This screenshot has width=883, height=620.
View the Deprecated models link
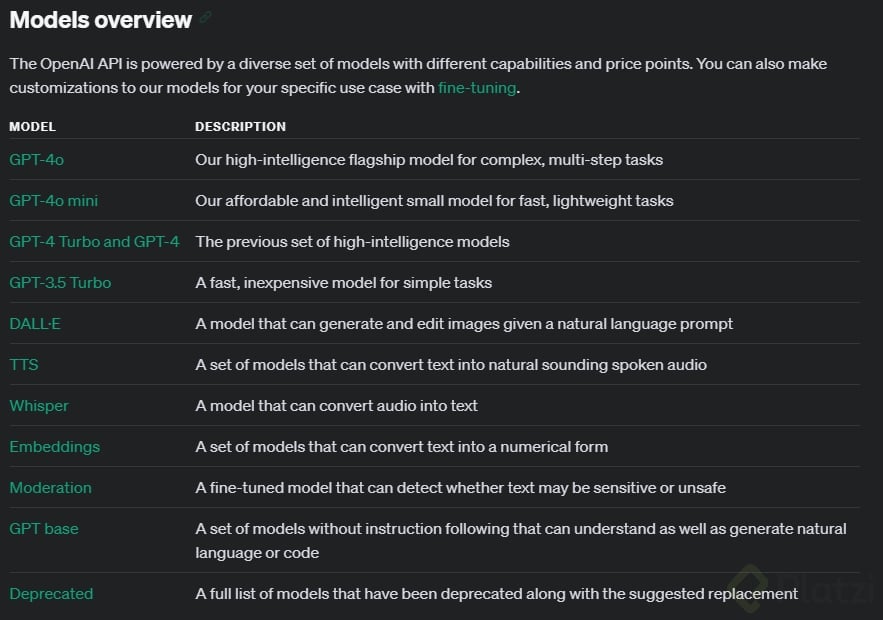pyautogui.click(x=51, y=594)
